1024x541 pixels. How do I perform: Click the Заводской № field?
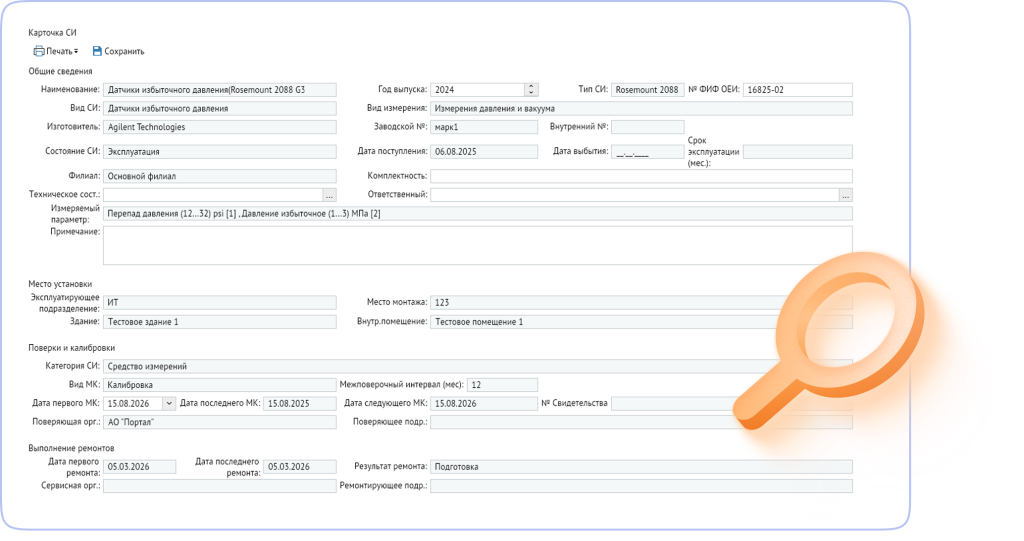click(x=484, y=127)
